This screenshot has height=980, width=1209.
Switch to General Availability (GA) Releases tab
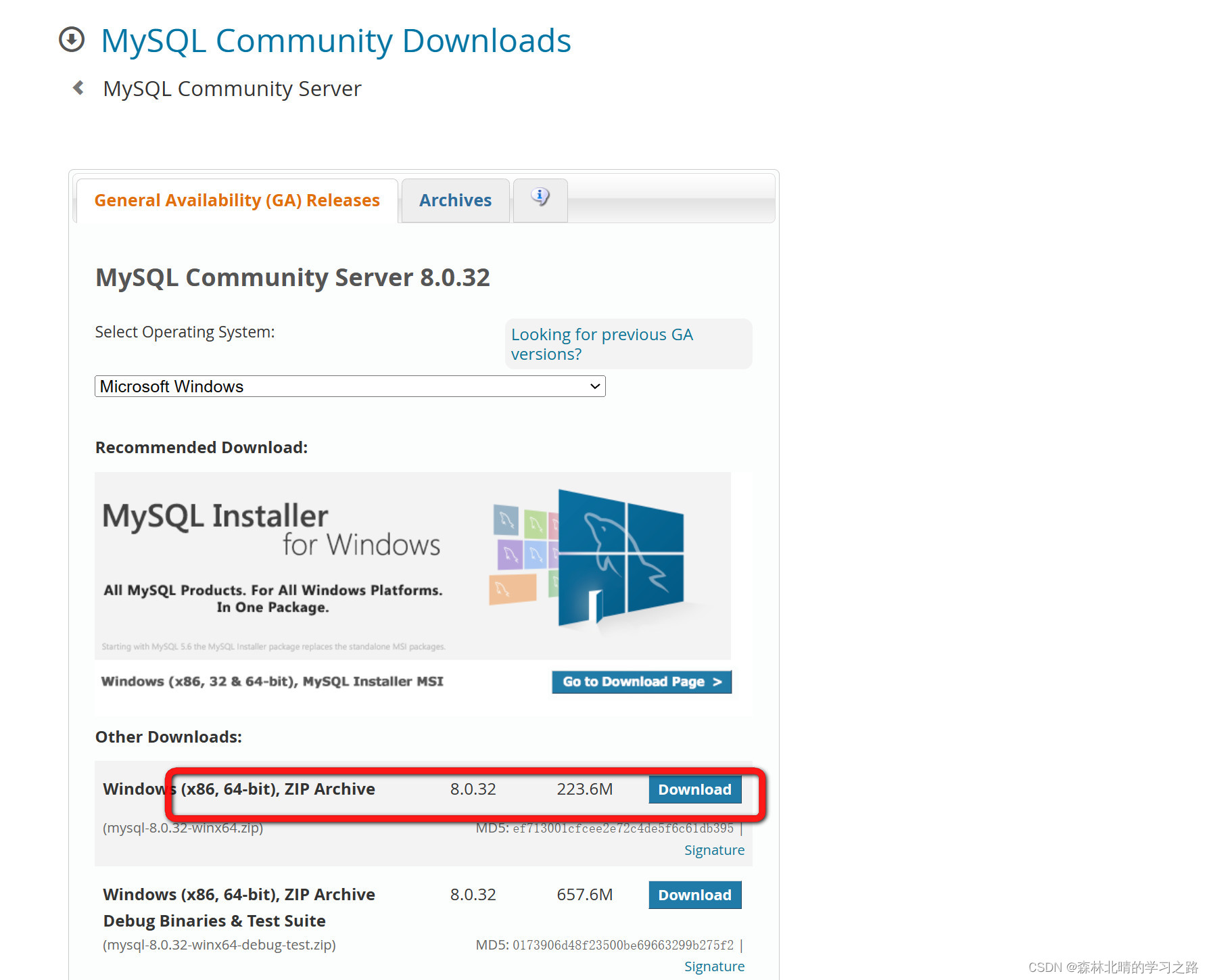pyautogui.click(x=237, y=200)
